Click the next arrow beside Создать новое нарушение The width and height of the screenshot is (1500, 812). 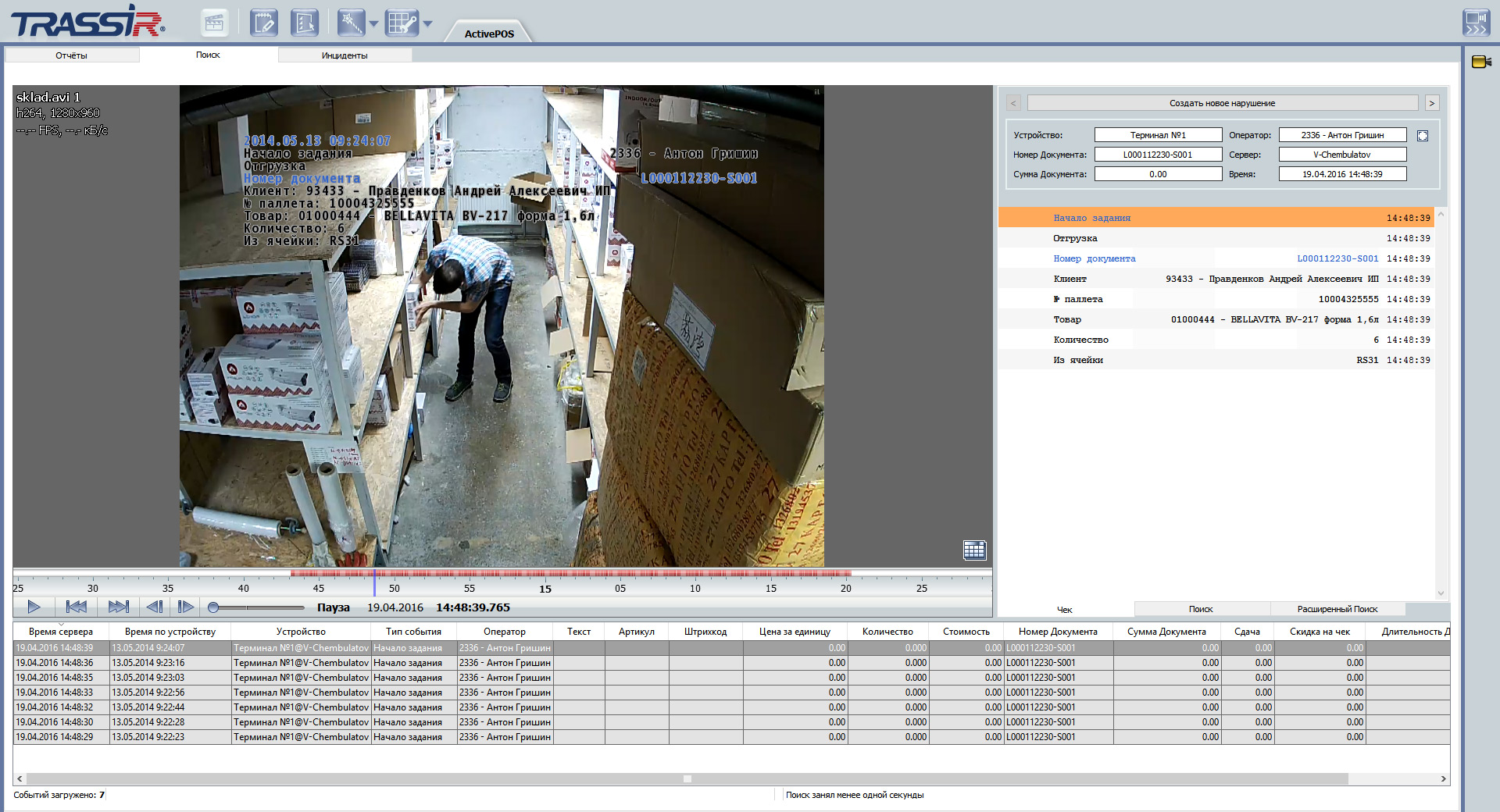pyautogui.click(x=1431, y=103)
